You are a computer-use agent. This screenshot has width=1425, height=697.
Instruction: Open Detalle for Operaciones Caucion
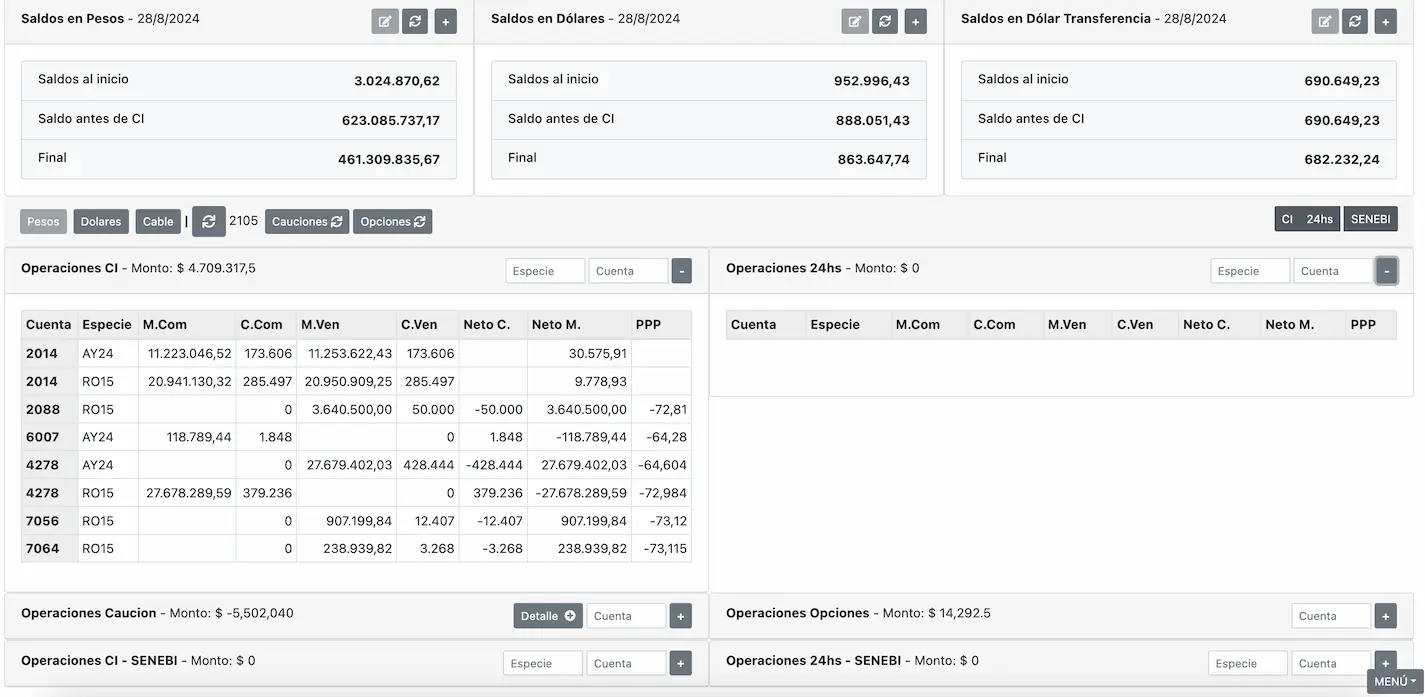[548, 616]
